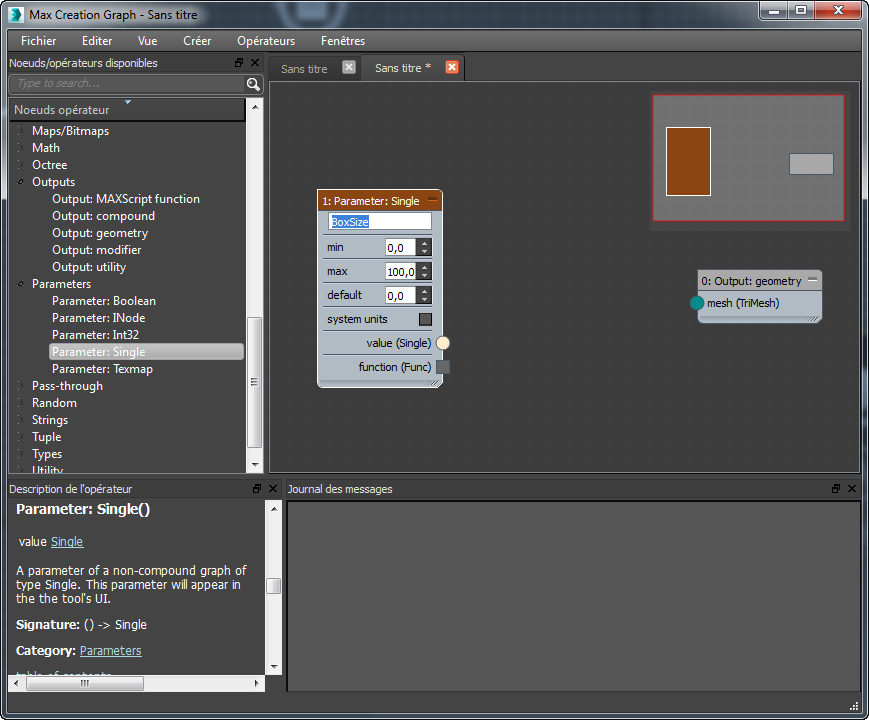Expand the Octree category
The image size is (869, 720).
(x=21, y=165)
